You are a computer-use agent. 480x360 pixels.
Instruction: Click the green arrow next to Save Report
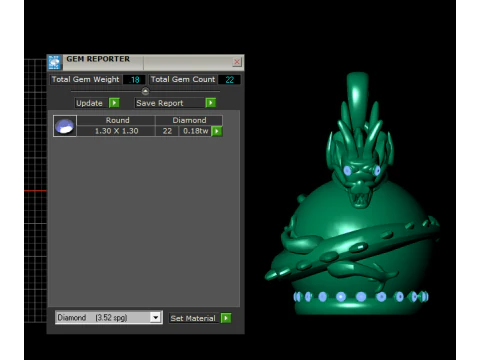211,103
